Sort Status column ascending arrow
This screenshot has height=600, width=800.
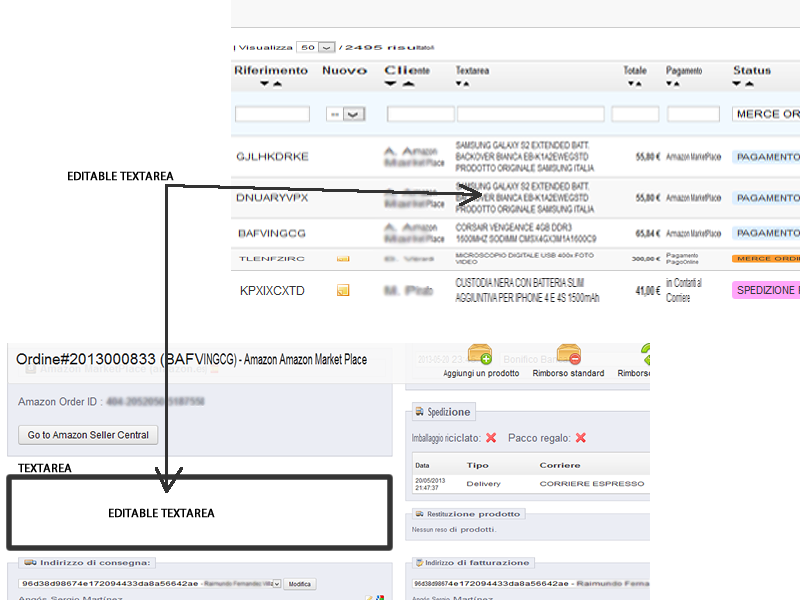click(x=749, y=84)
